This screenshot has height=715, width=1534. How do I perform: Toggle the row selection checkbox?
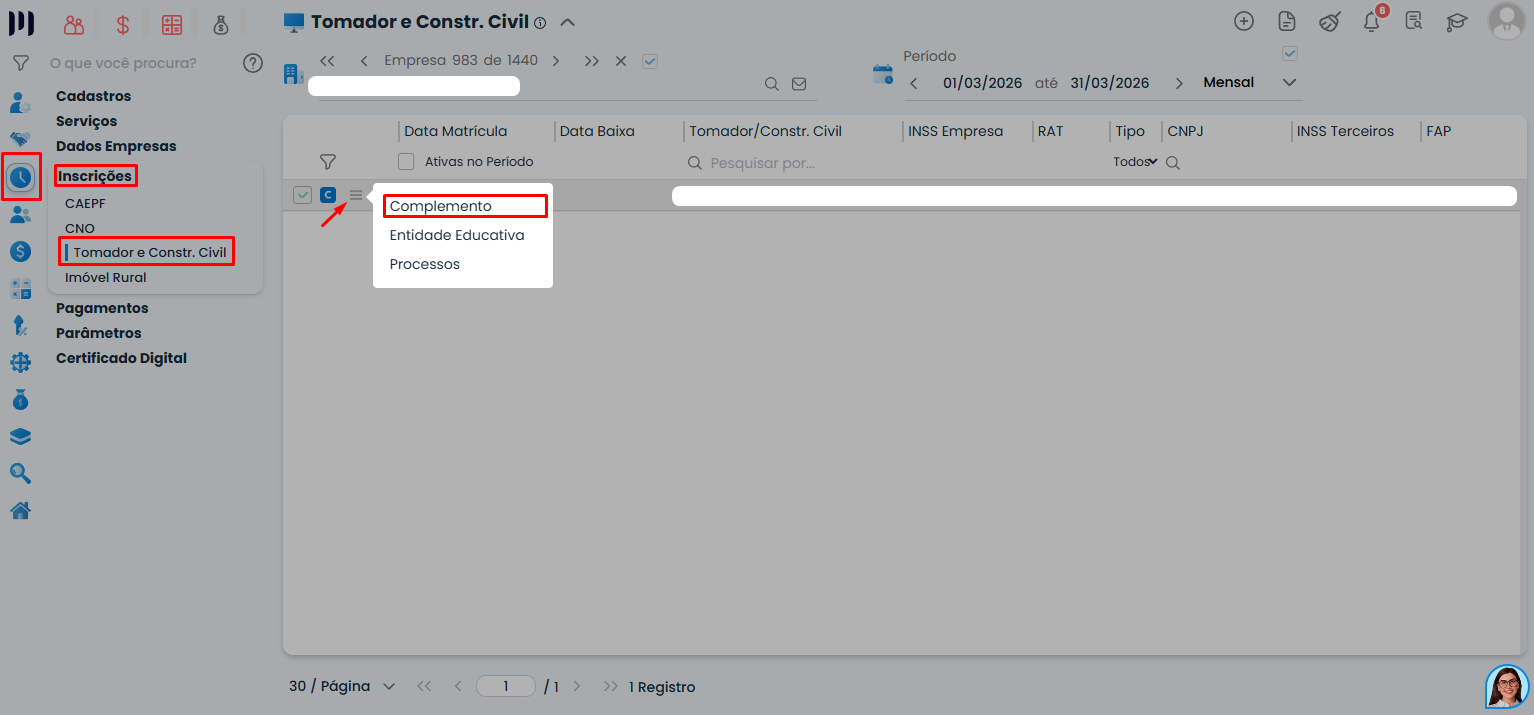pyautogui.click(x=302, y=195)
